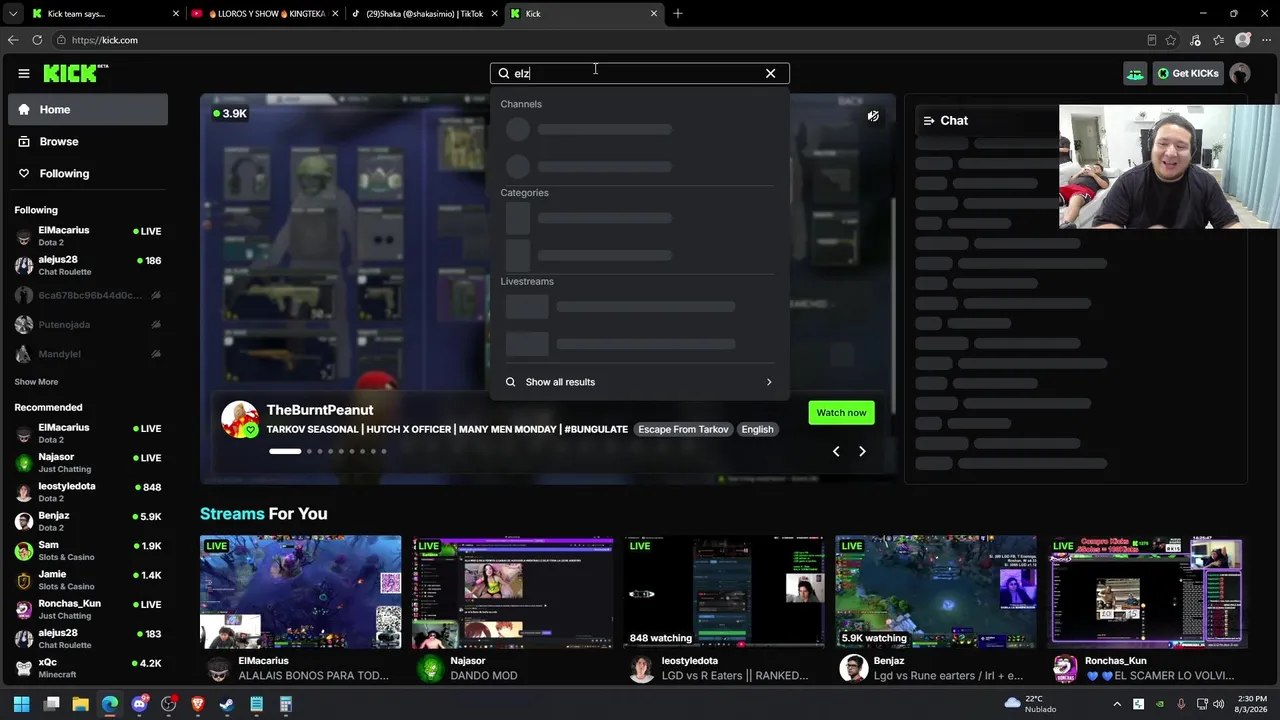Open browser settings three-dot menu

[1266, 40]
